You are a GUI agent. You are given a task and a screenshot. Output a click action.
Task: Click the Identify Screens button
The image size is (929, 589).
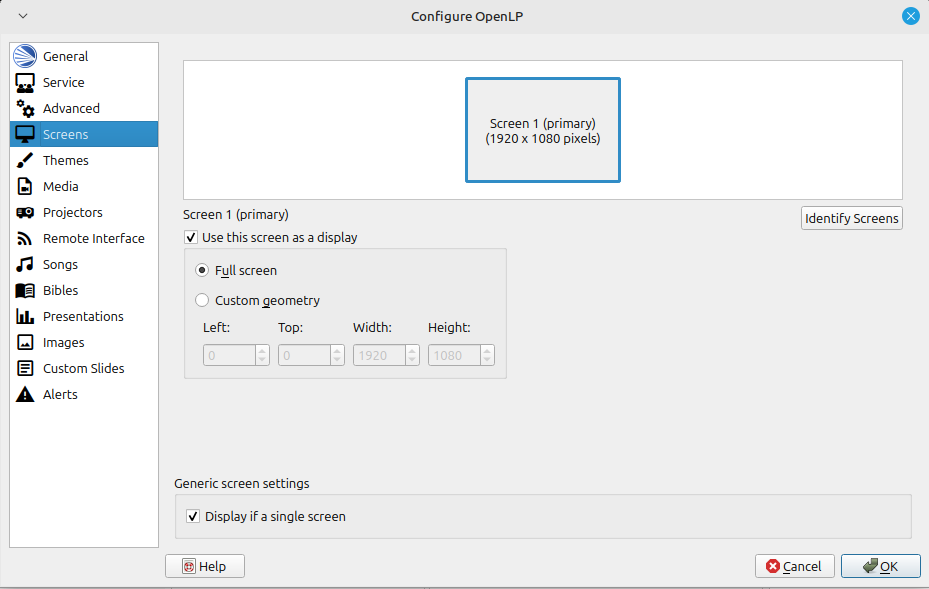(x=851, y=218)
